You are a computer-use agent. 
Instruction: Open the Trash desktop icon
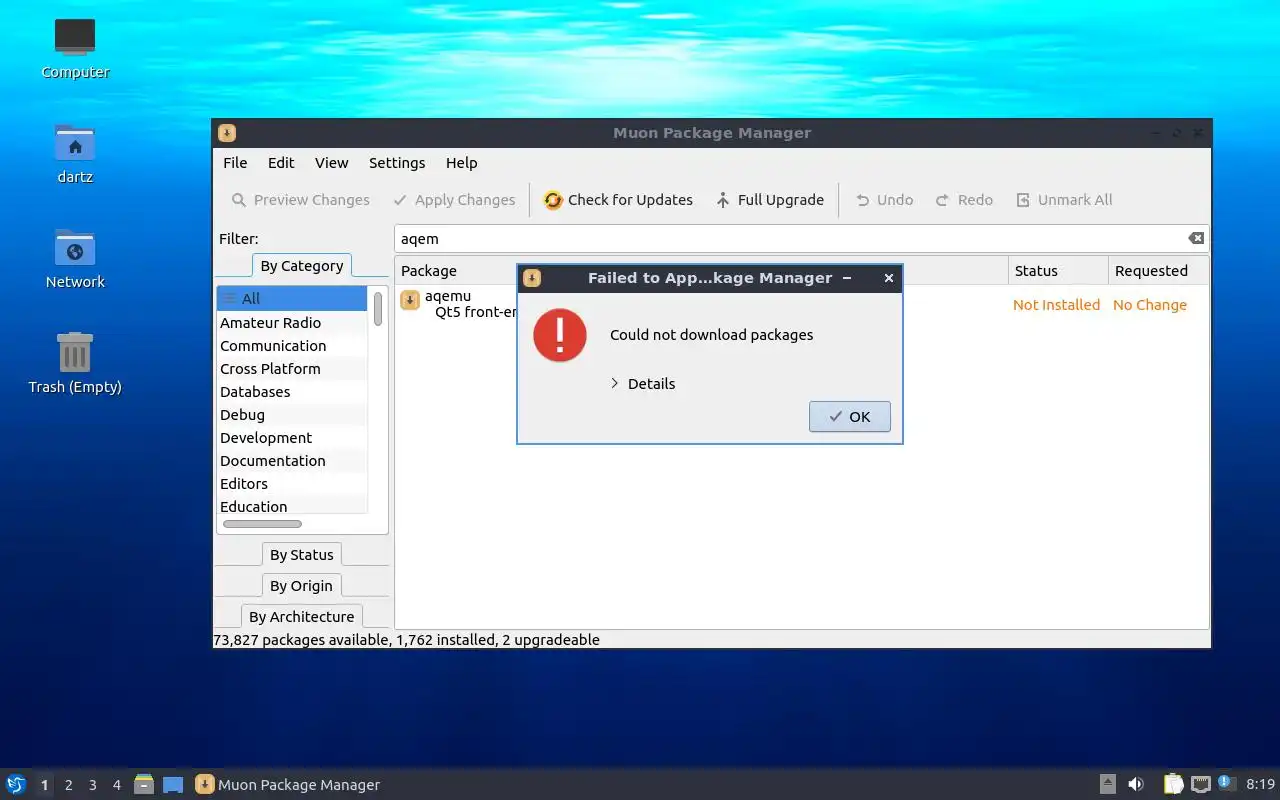[x=75, y=363]
